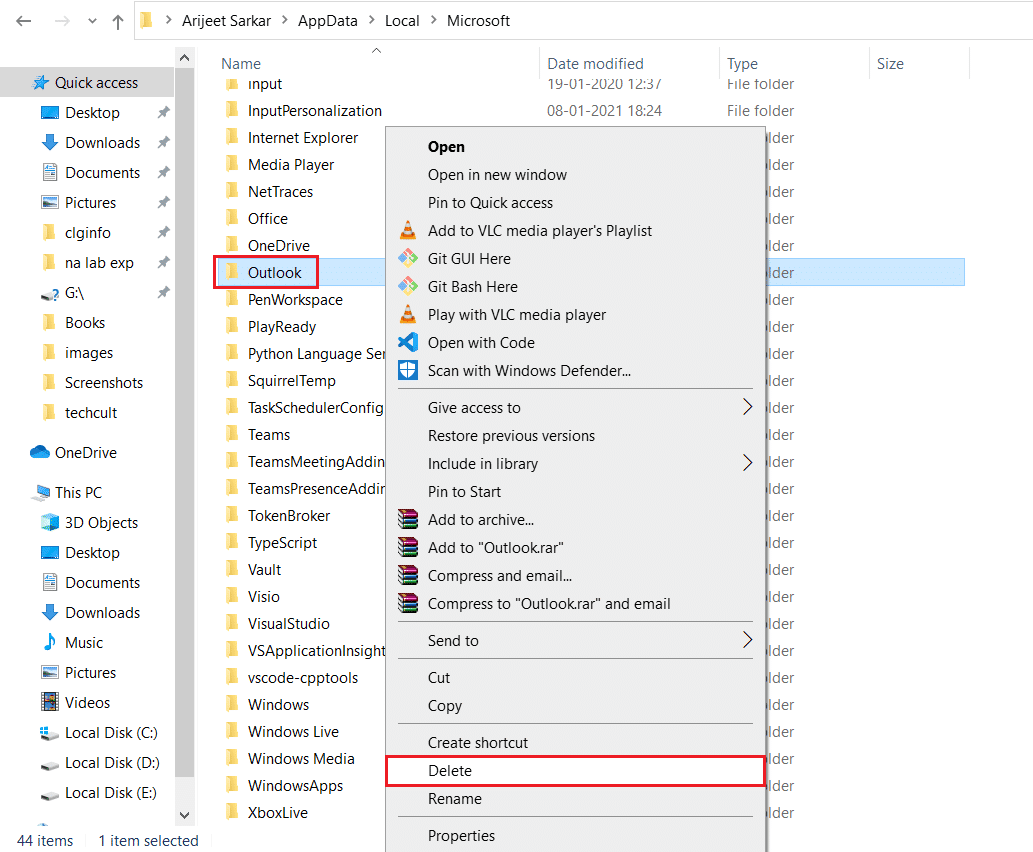
Task: Click WinRAR icon beside Add to "Outlook.rar"
Action: click(408, 547)
